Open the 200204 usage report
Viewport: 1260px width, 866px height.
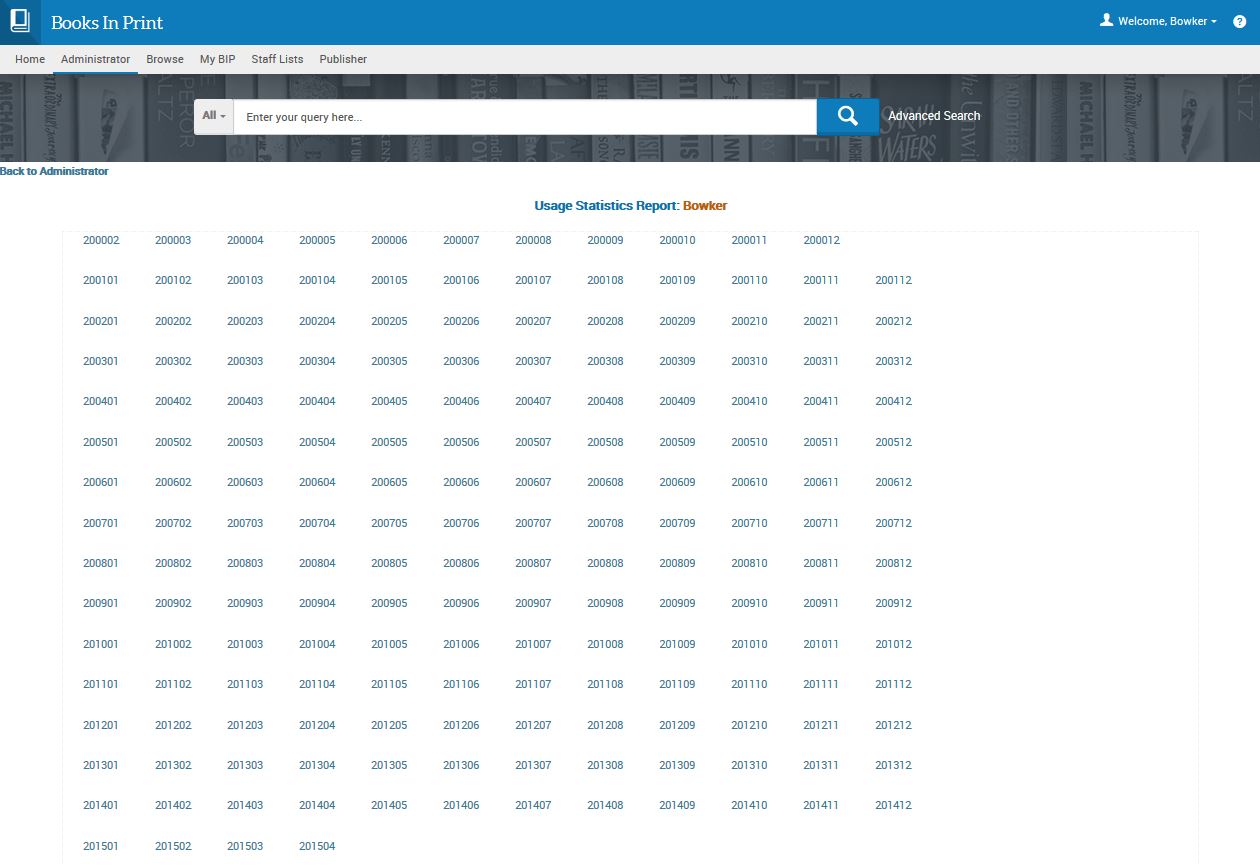pyautogui.click(x=317, y=321)
